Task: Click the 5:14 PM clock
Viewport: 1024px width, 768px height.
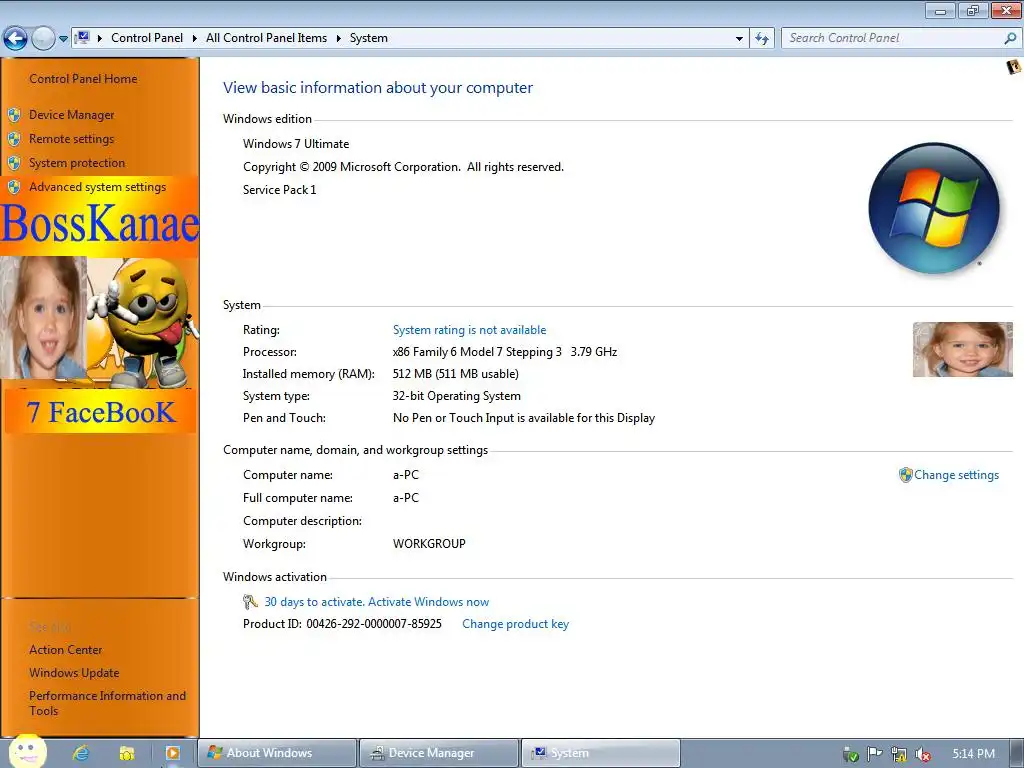Action: [x=974, y=754]
